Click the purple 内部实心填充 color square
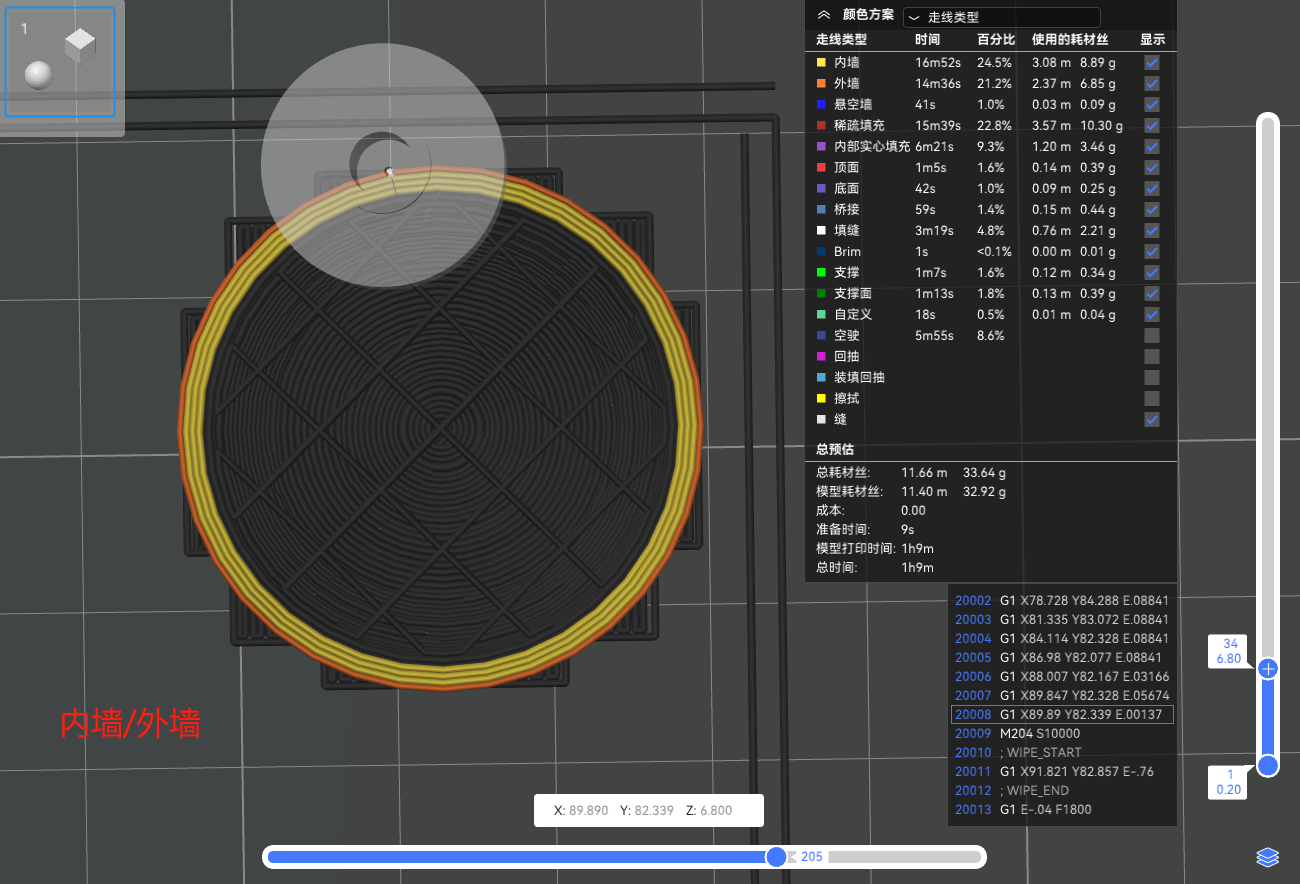Image resolution: width=1300 pixels, height=884 pixels. (x=821, y=147)
